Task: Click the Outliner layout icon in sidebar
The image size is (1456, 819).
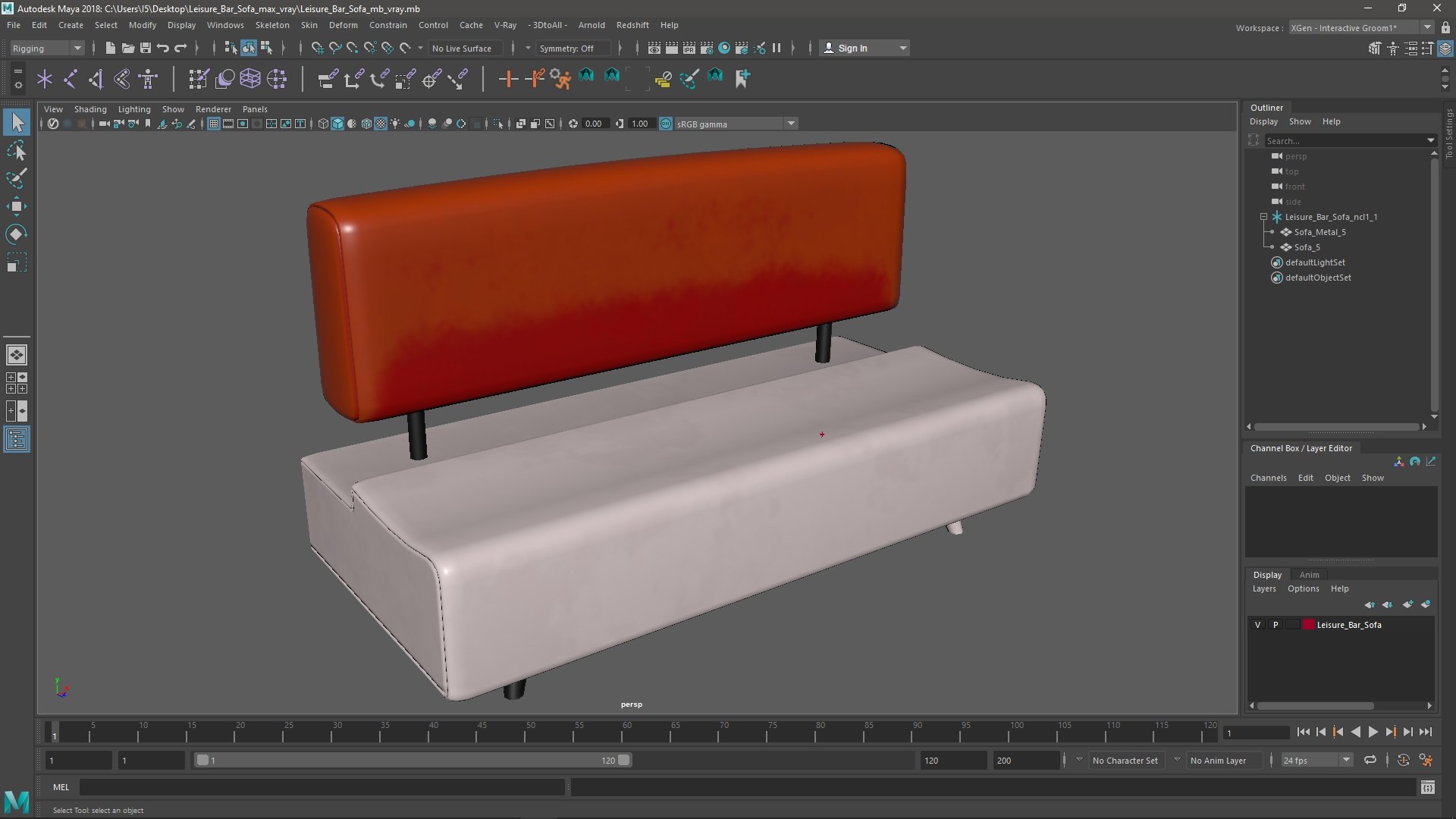Action: [17, 440]
